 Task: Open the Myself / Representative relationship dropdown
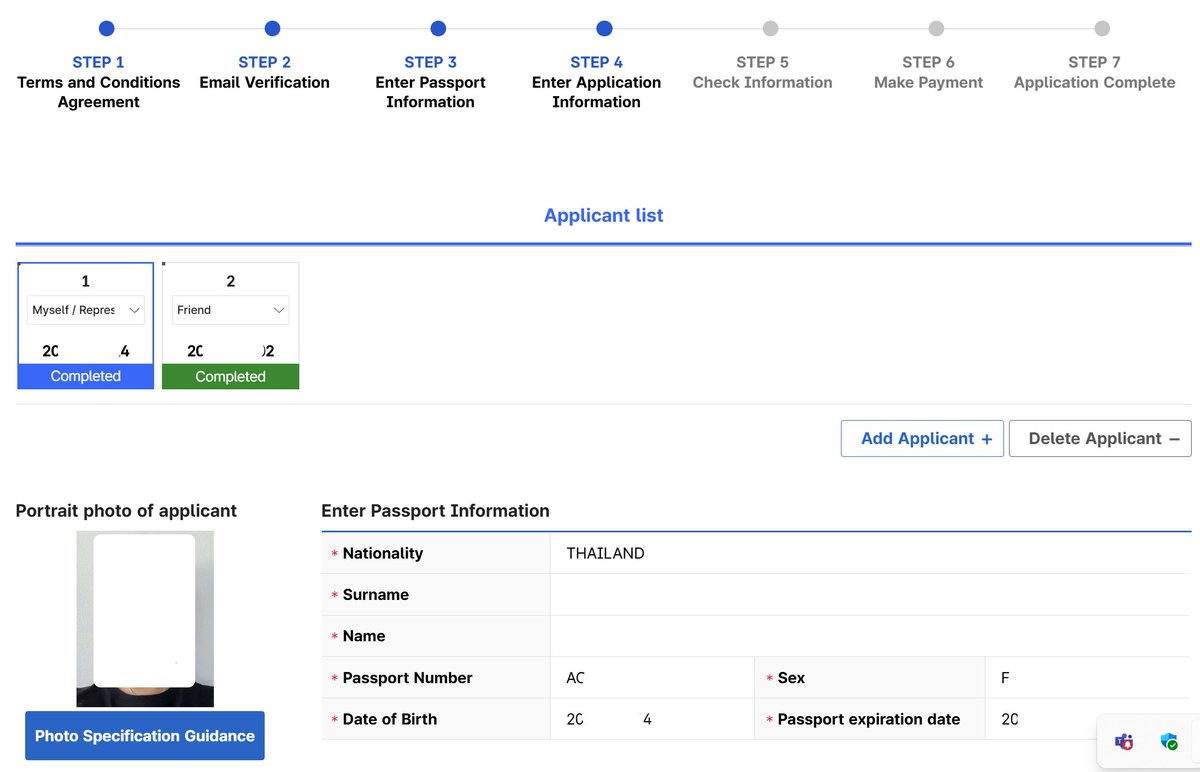click(85, 310)
